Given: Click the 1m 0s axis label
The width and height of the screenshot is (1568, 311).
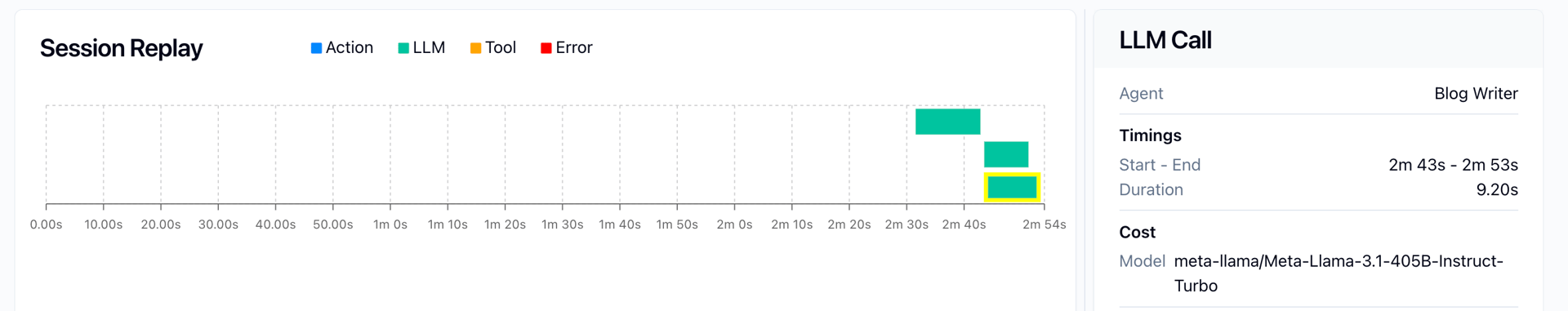Looking at the screenshot, I should tap(390, 224).
